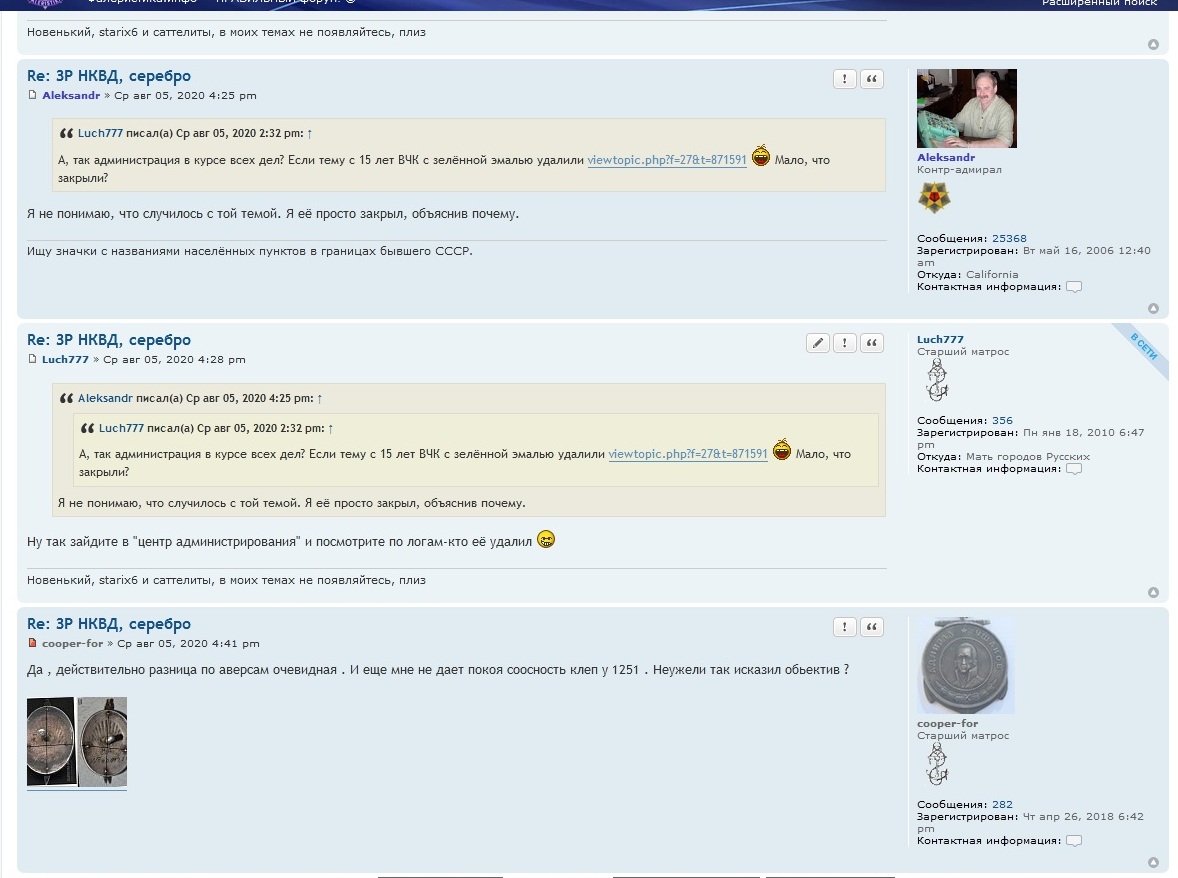1178x878 pixels.
Task: Follow up-arrow in Luch777 quote within Aleksandr's post
Action: 309,134
